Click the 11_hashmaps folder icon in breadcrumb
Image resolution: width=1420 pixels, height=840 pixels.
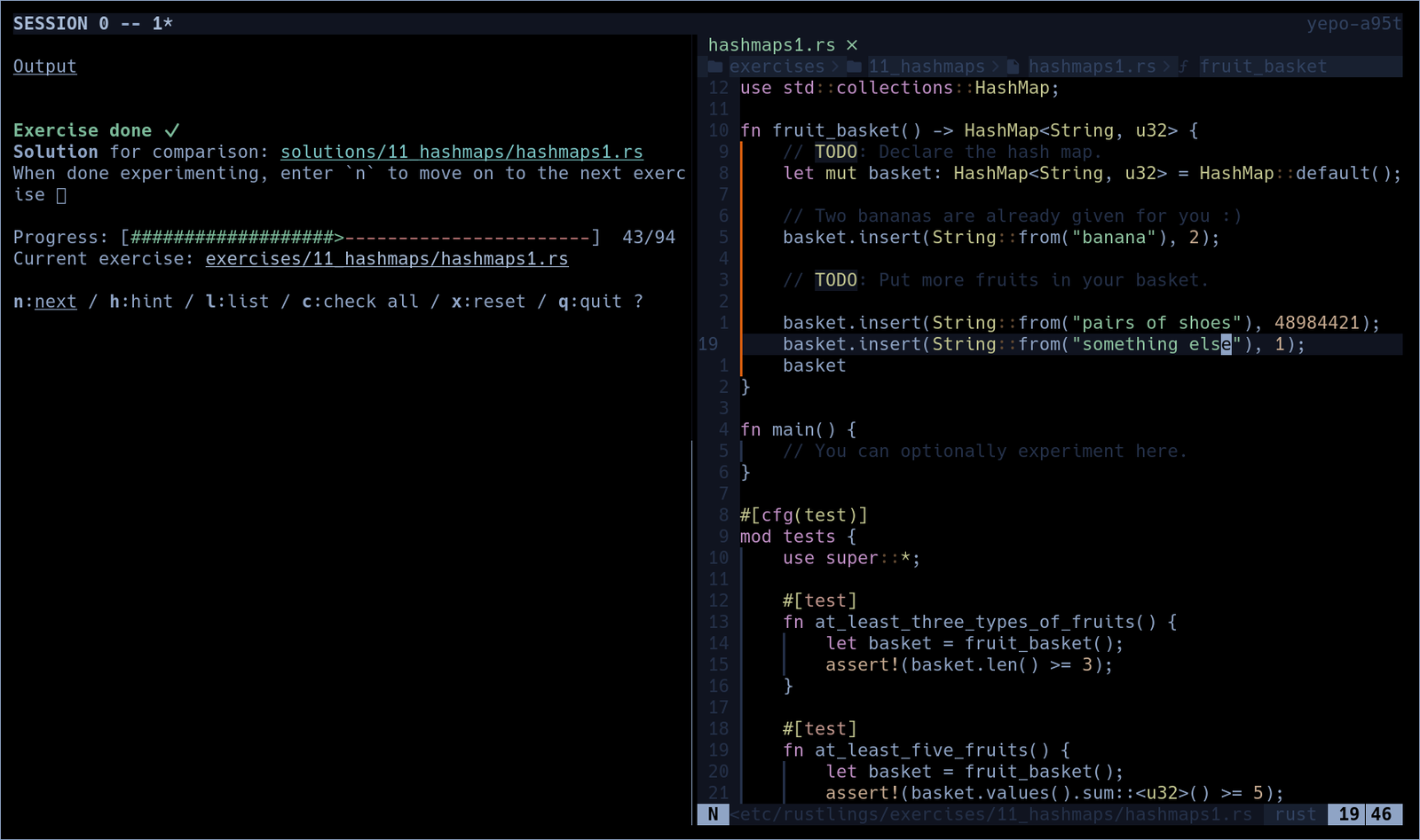[854, 67]
